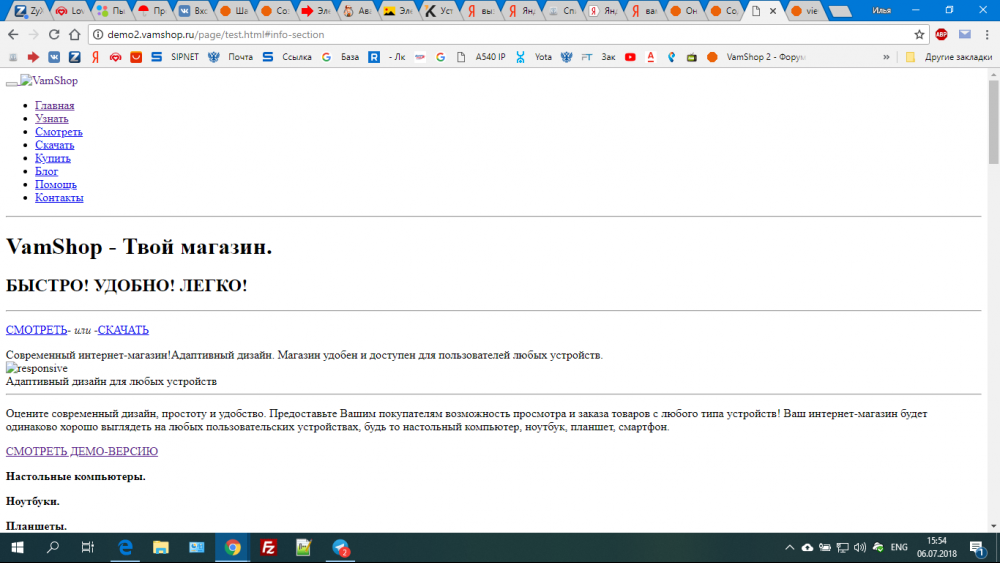Follow the Помощь navigation link

point(55,184)
